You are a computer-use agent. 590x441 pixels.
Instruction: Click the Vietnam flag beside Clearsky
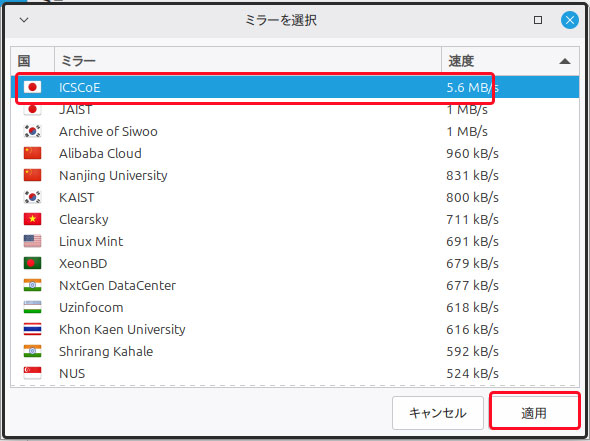(32, 219)
